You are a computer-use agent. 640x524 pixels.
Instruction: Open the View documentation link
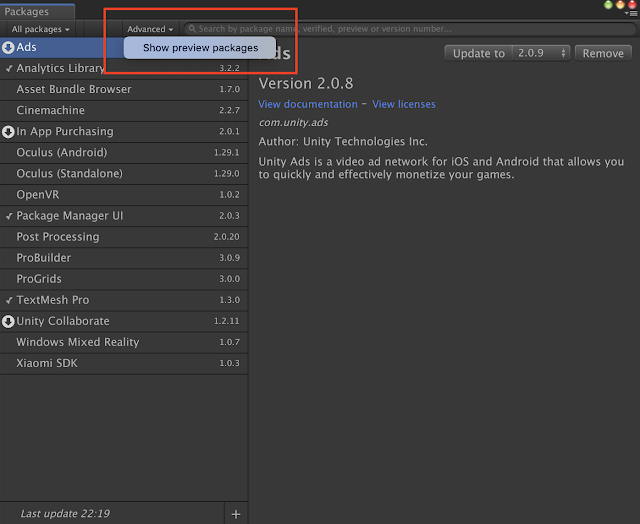308,104
